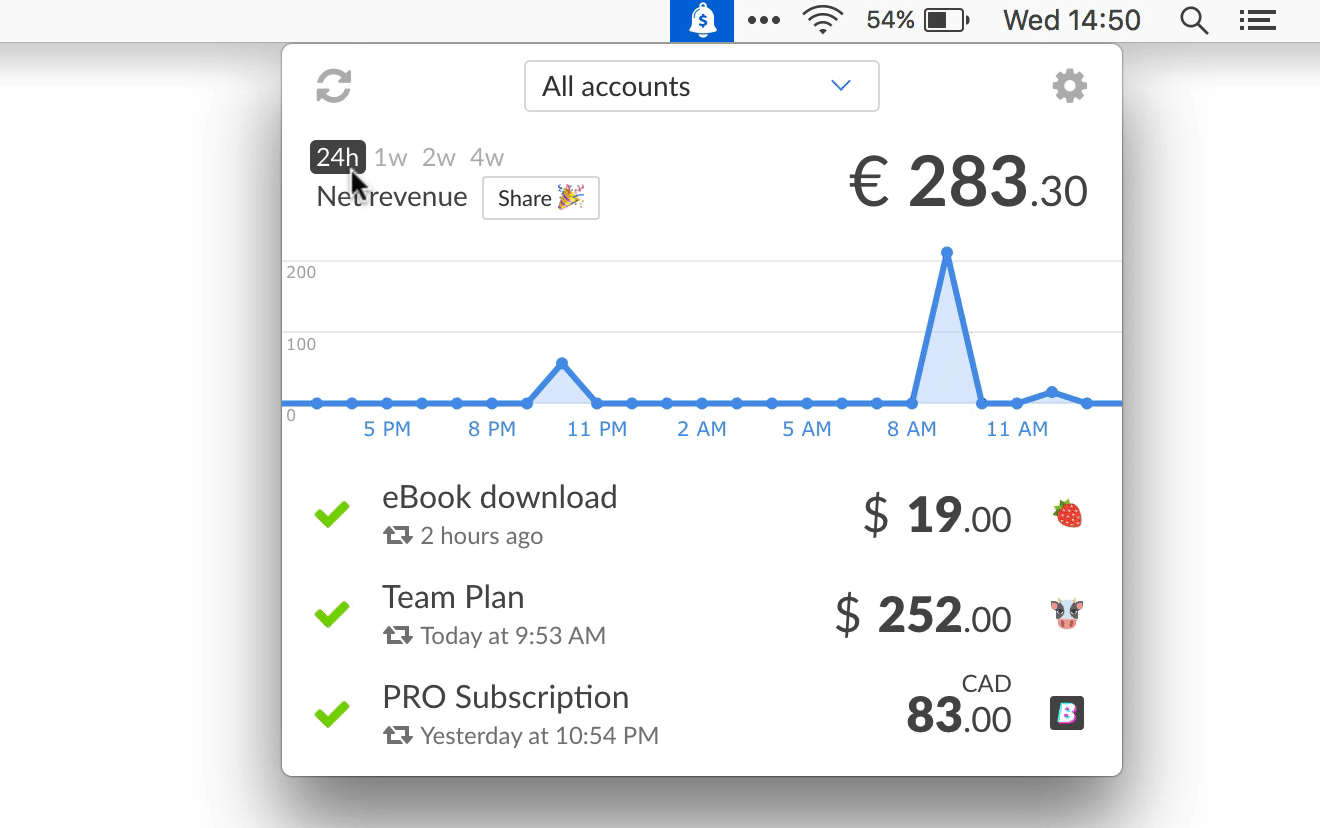Image resolution: width=1320 pixels, height=828 pixels.
Task: Click the Share button
Action: tap(541, 198)
